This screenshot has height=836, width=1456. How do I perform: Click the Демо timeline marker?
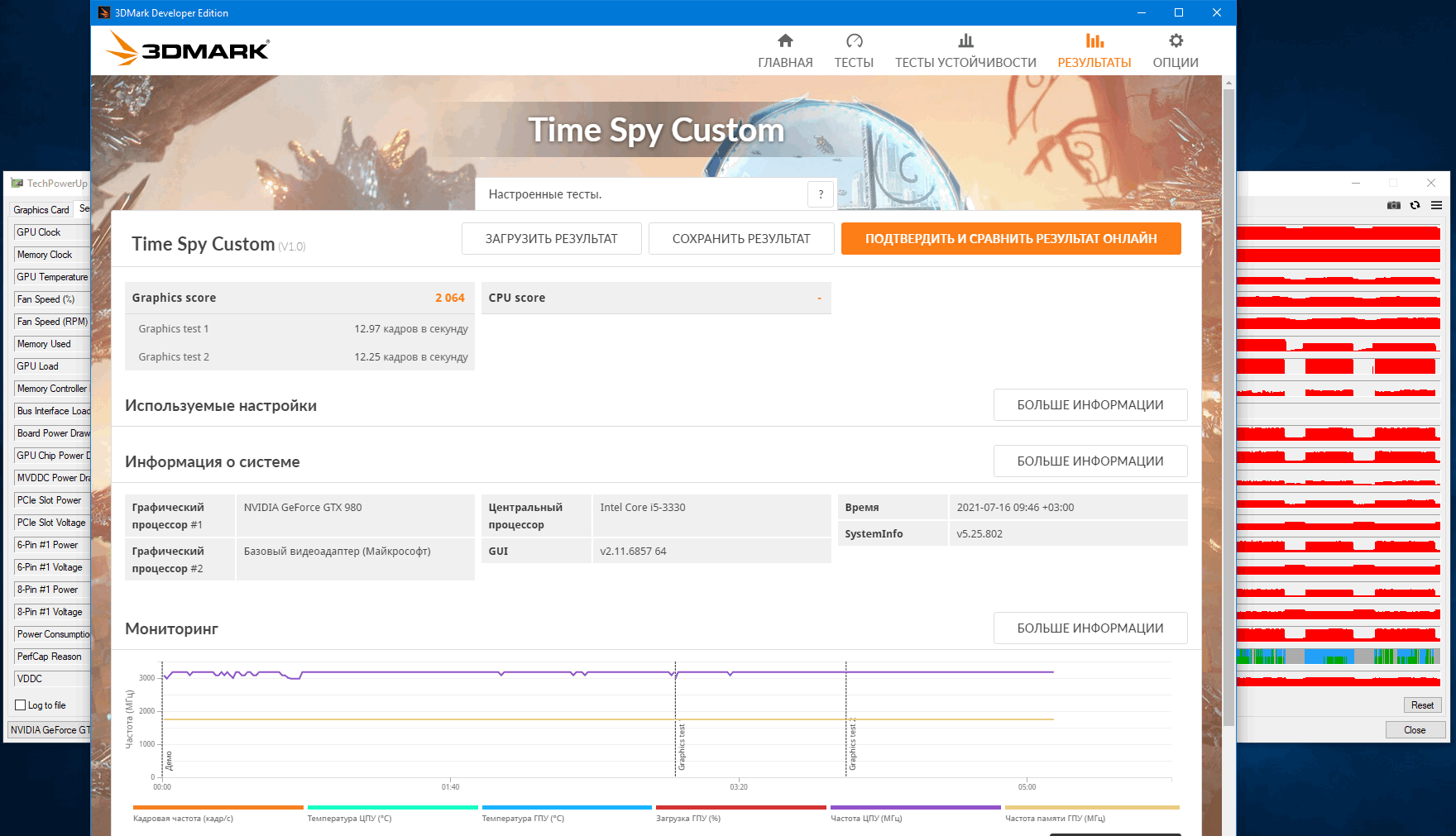coord(169,761)
